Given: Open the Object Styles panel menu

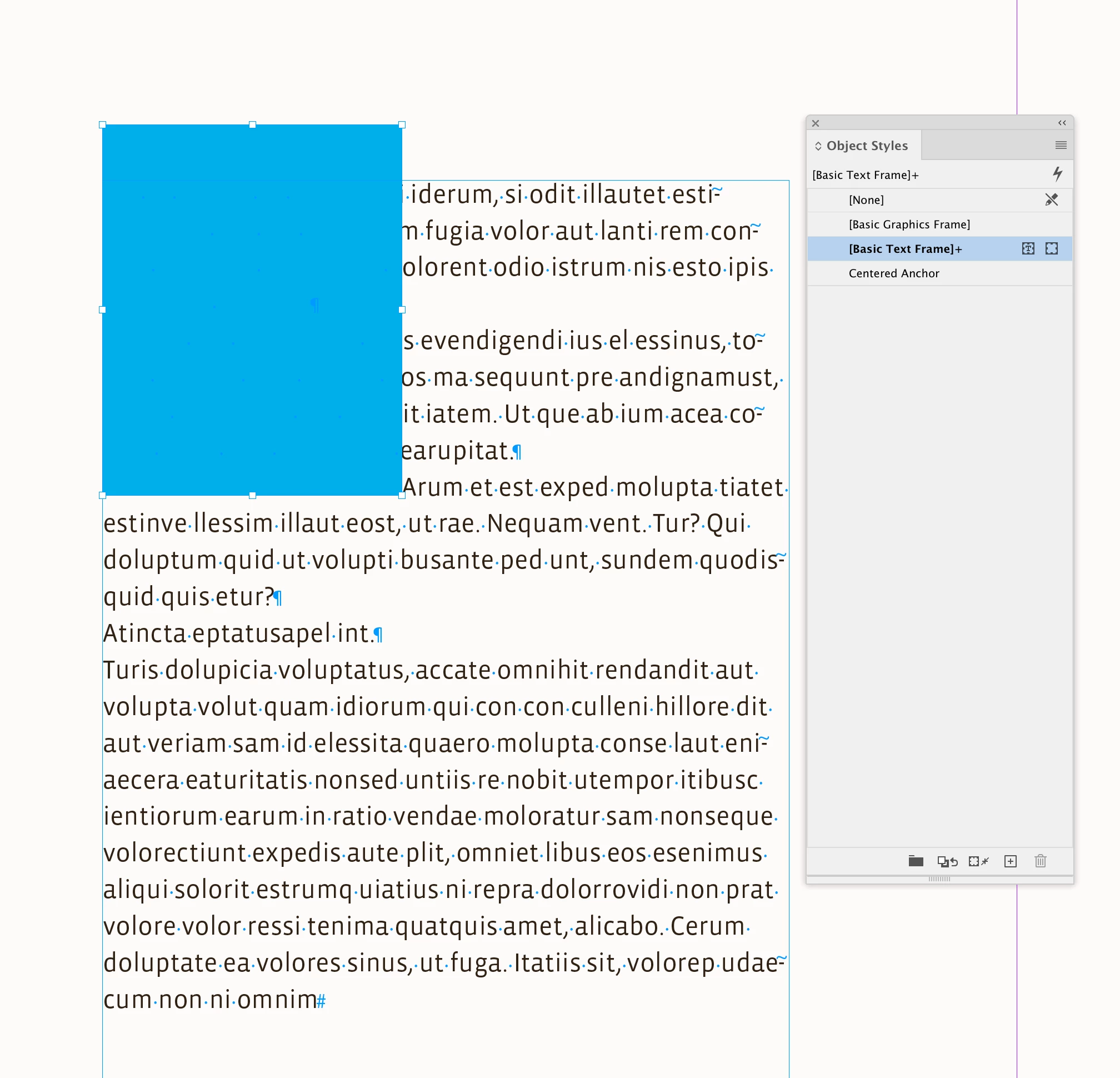Looking at the screenshot, I should [1061, 145].
